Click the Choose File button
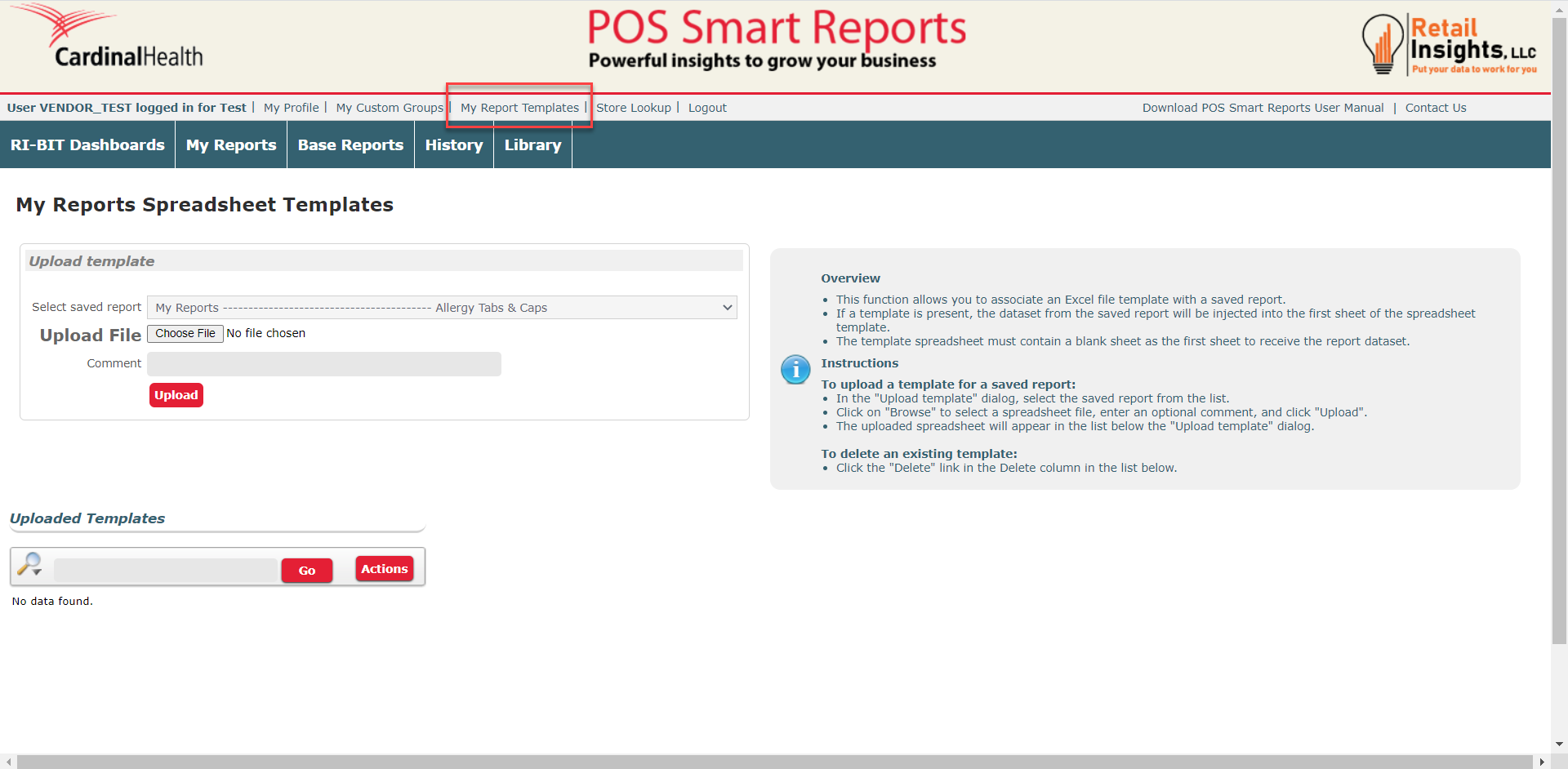 (185, 334)
